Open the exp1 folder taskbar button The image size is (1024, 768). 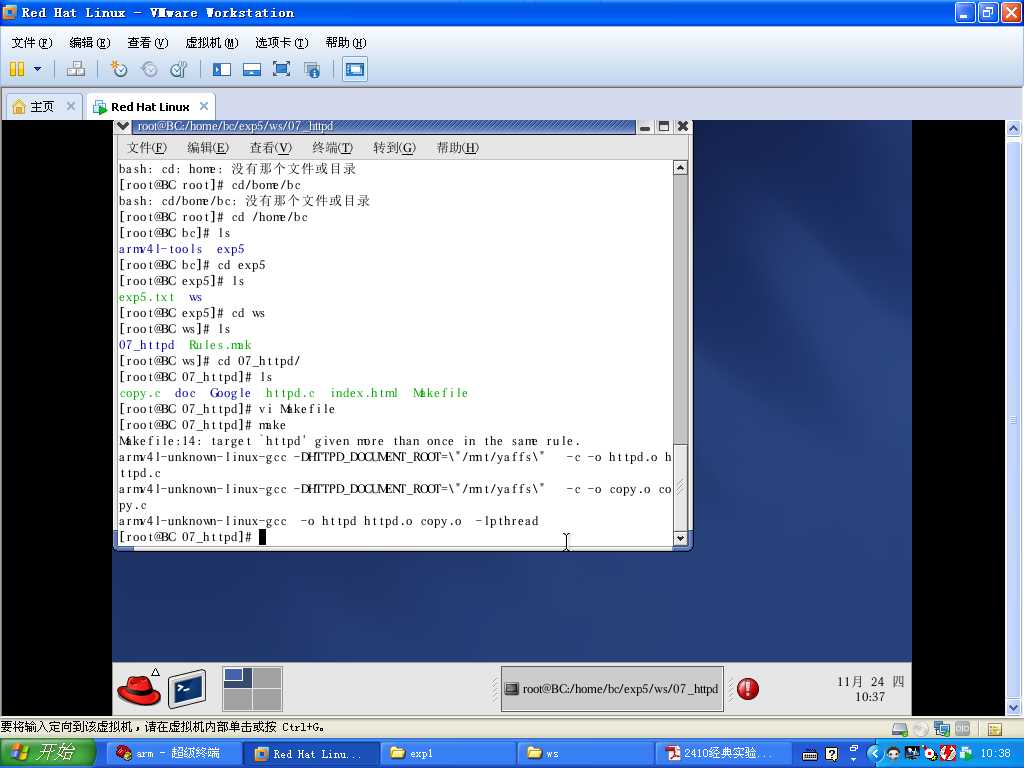point(447,753)
